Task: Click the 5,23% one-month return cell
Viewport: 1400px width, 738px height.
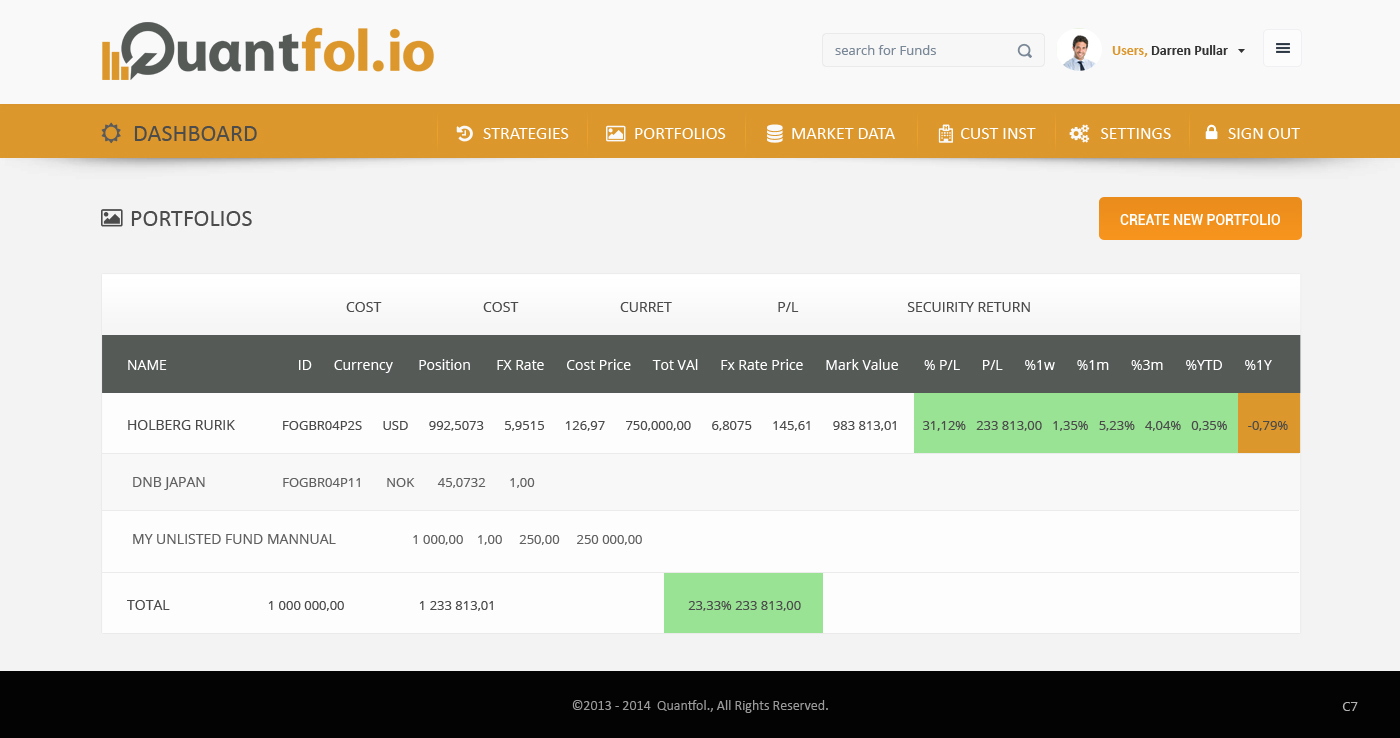Action: point(1116,425)
